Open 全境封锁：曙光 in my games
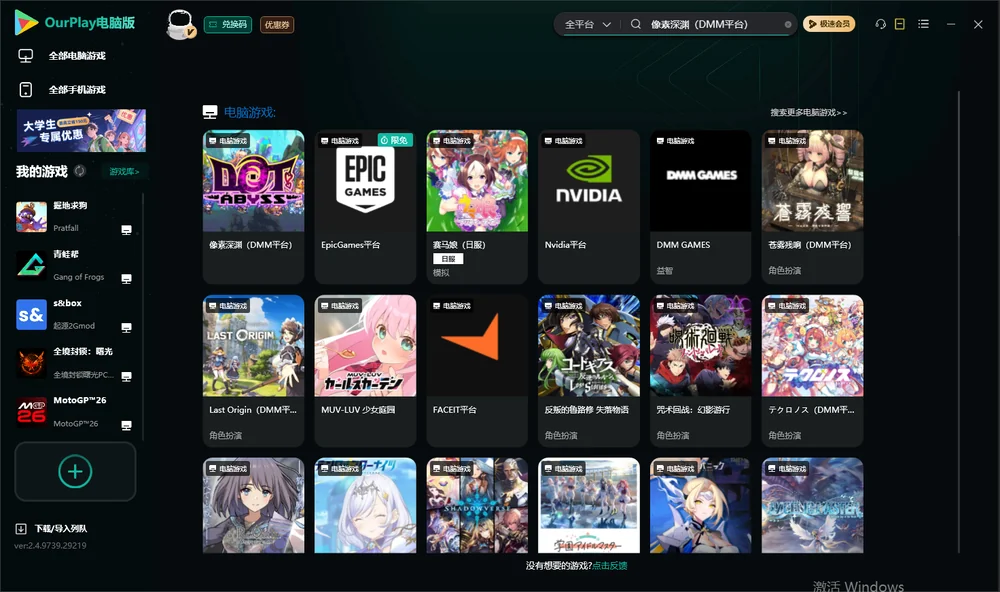 click(x=73, y=363)
